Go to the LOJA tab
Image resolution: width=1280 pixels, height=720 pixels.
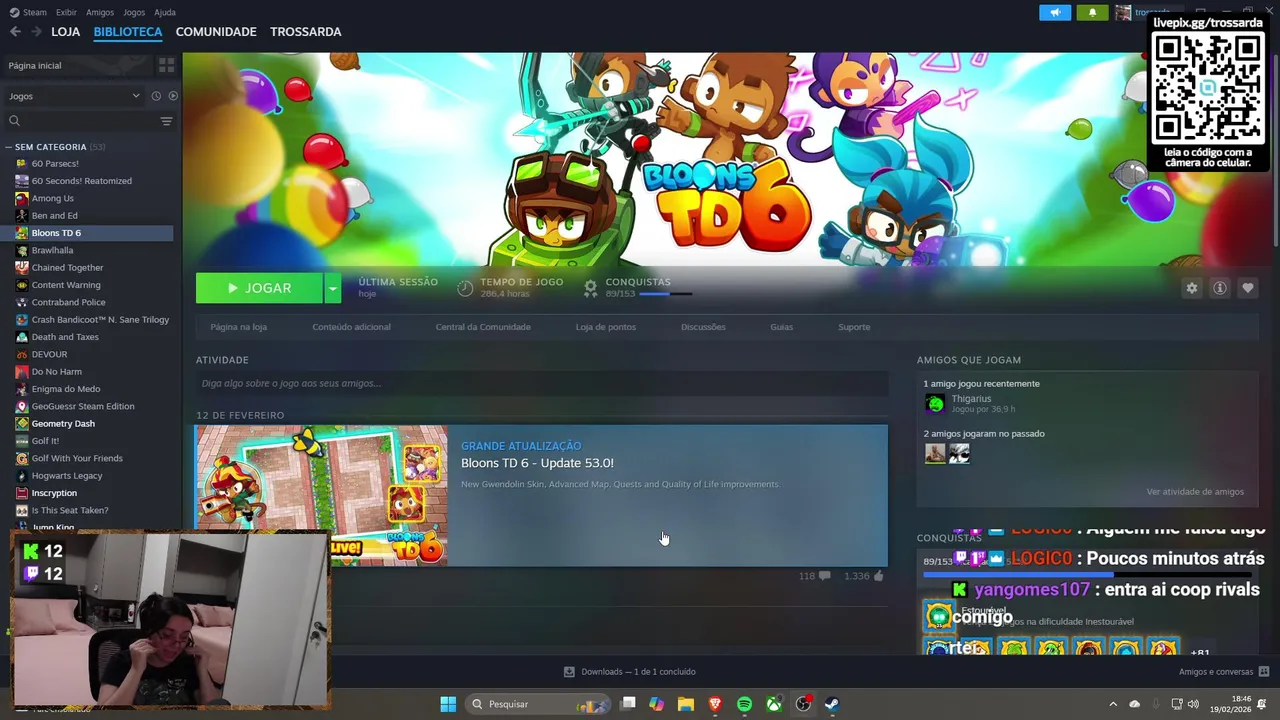point(66,32)
